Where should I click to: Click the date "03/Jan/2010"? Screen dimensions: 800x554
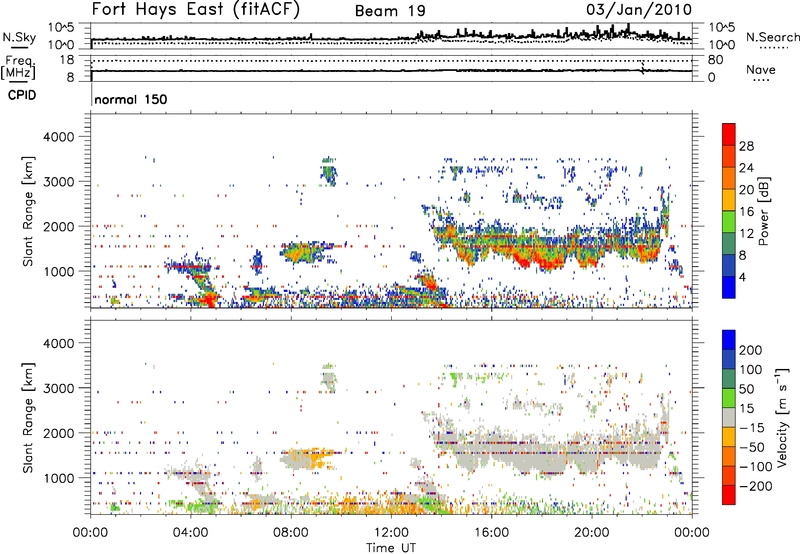pos(639,10)
